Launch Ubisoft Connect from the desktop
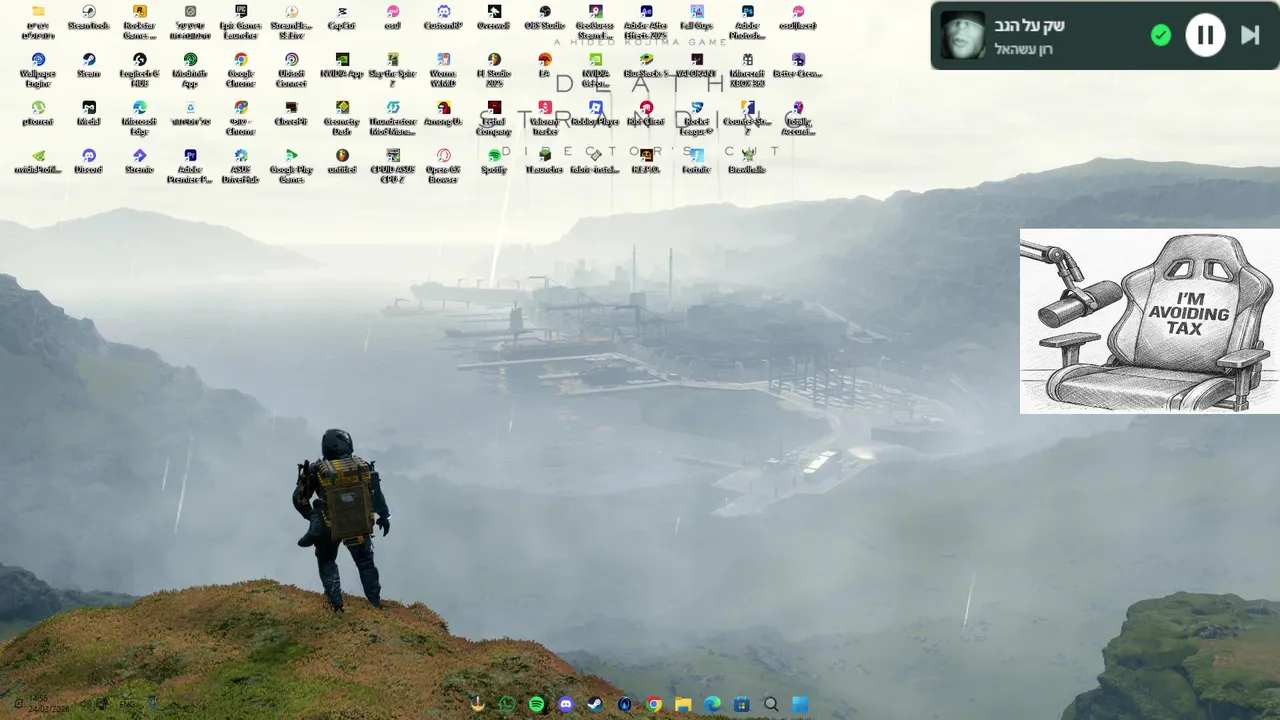This screenshot has height=720, width=1280. pos(291,67)
